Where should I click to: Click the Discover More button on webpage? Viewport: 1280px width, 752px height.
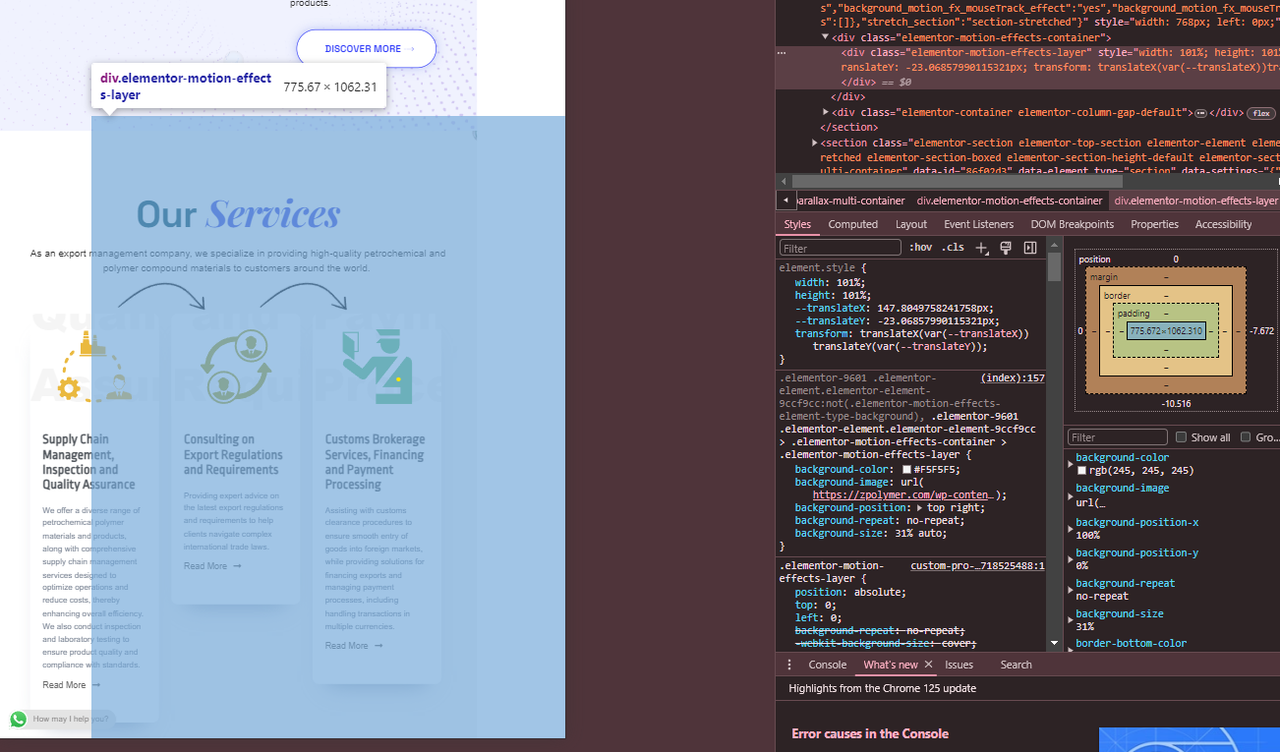point(366,48)
